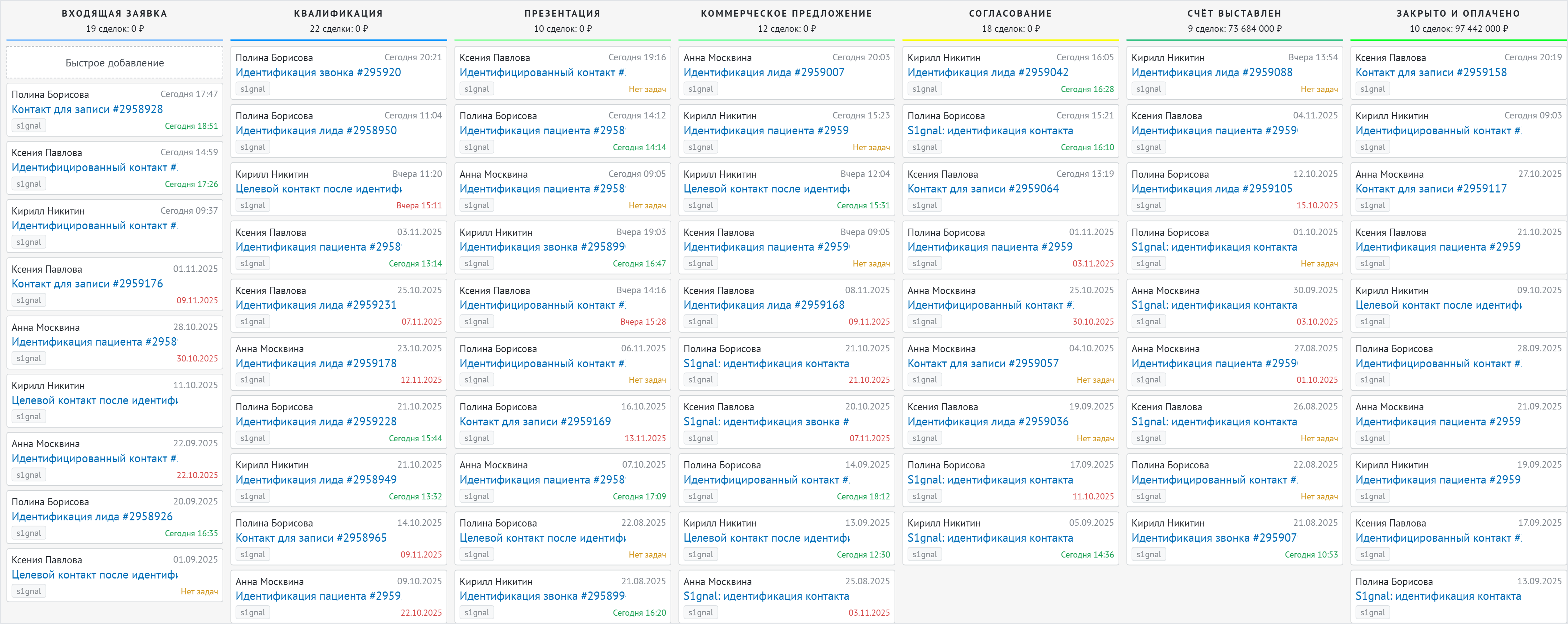Open deal Контакт для записи #2958928
The width and height of the screenshot is (1568, 624).
87,109
